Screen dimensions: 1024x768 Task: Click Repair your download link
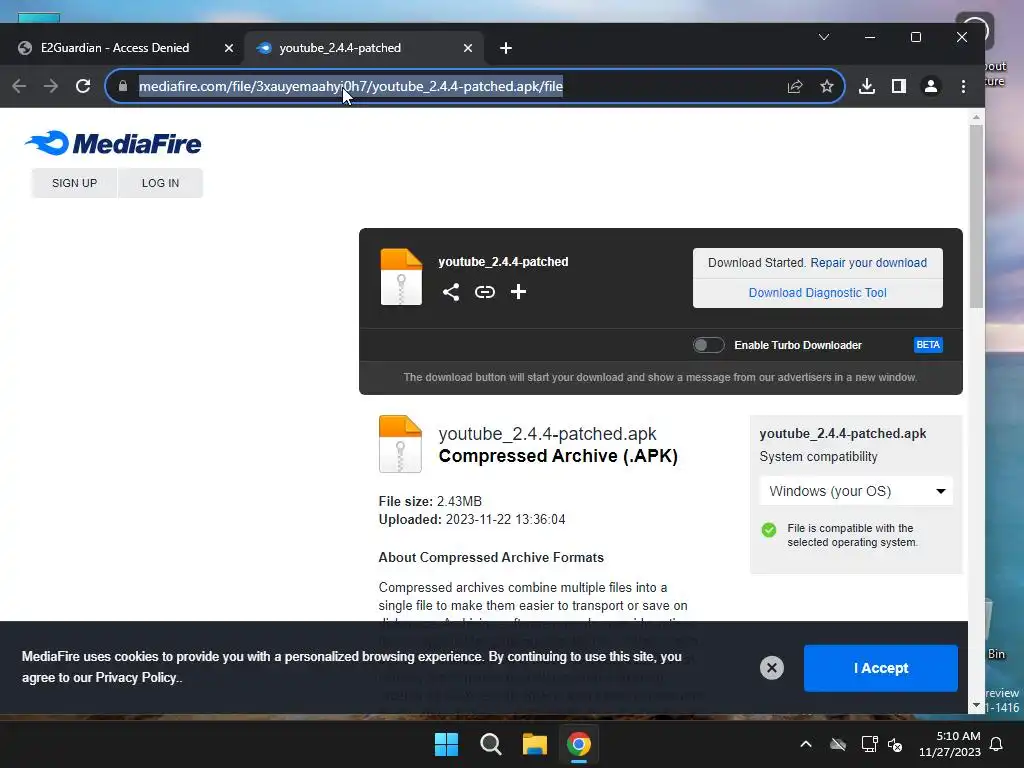click(868, 263)
